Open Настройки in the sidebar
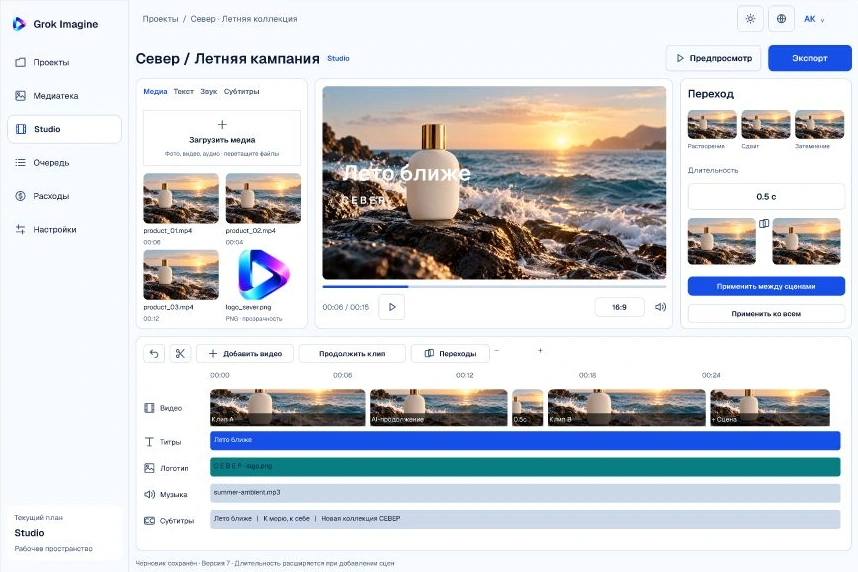The width and height of the screenshot is (858, 572). (64, 229)
